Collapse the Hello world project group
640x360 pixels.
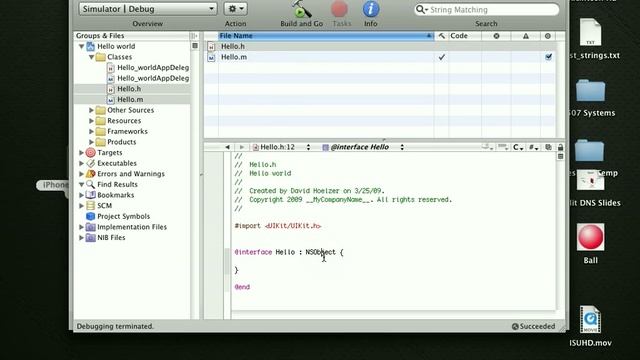[82, 47]
